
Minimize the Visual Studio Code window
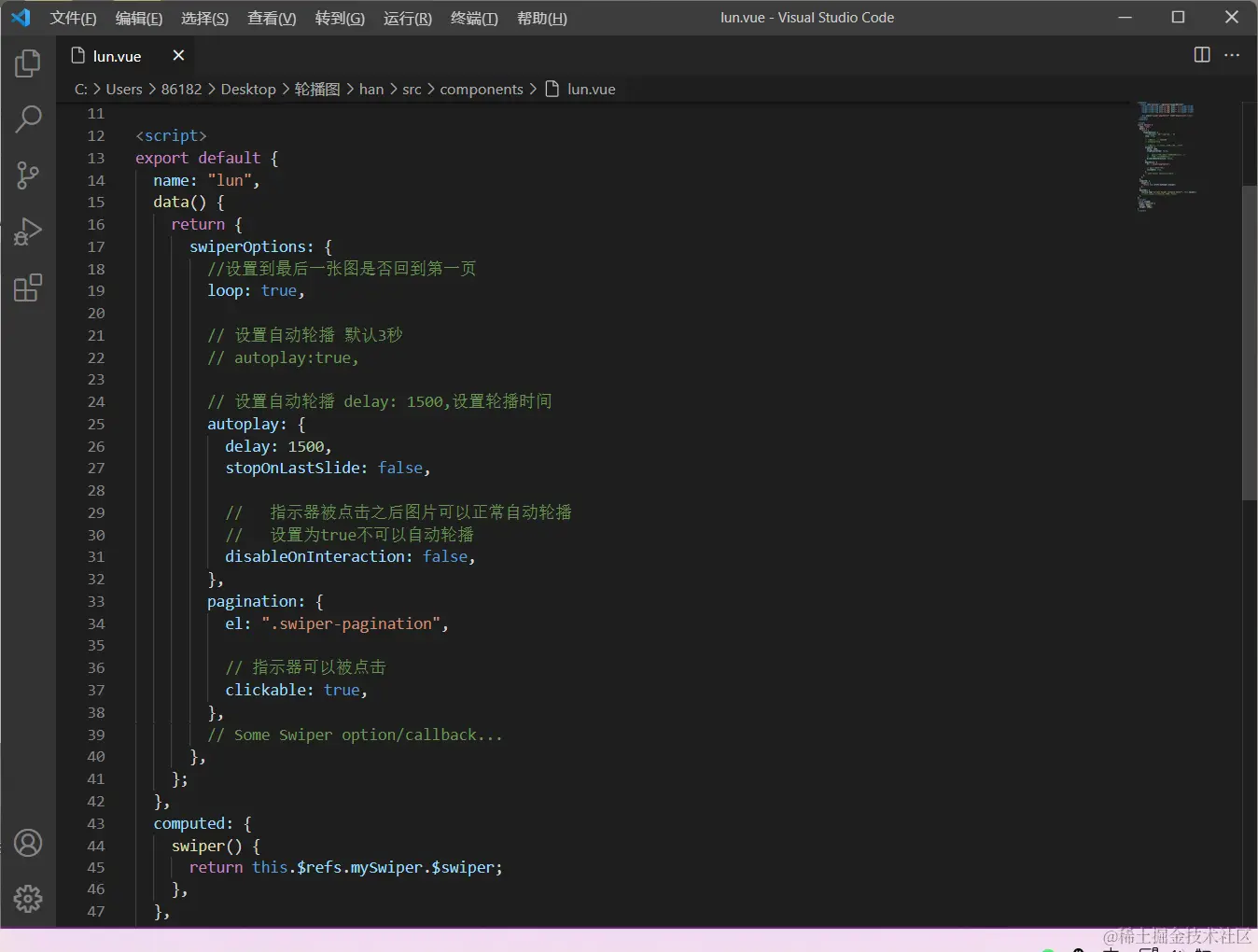tap(1125, 18)
